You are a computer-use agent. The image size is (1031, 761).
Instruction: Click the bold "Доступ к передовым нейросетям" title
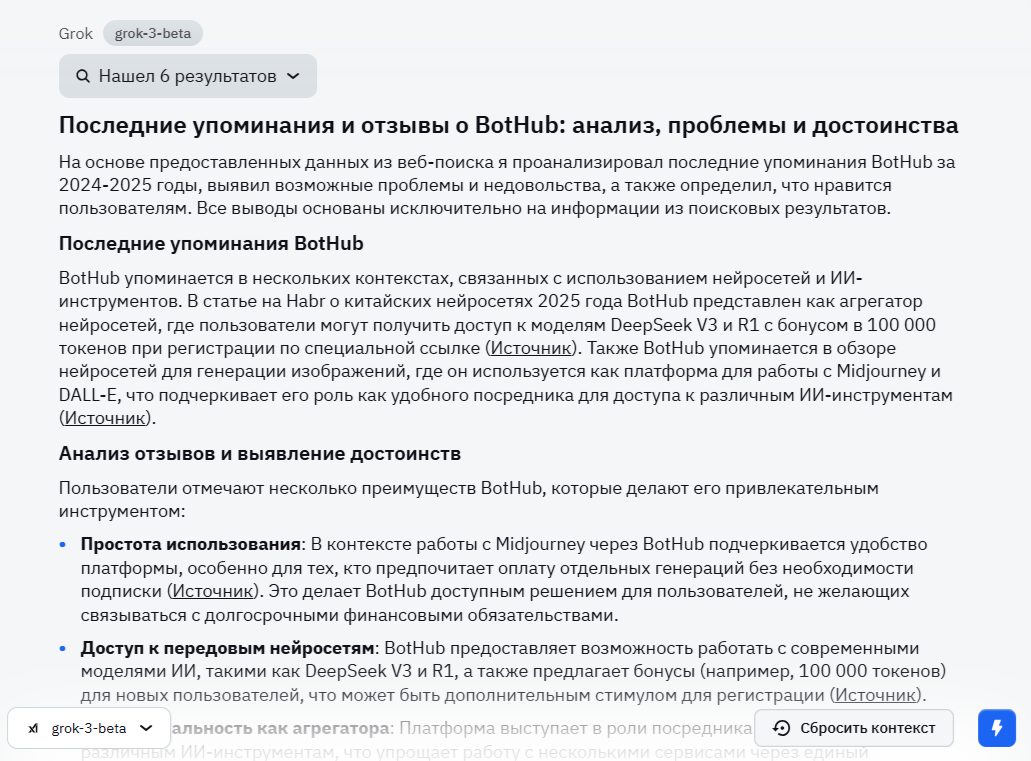pos(227,648)
